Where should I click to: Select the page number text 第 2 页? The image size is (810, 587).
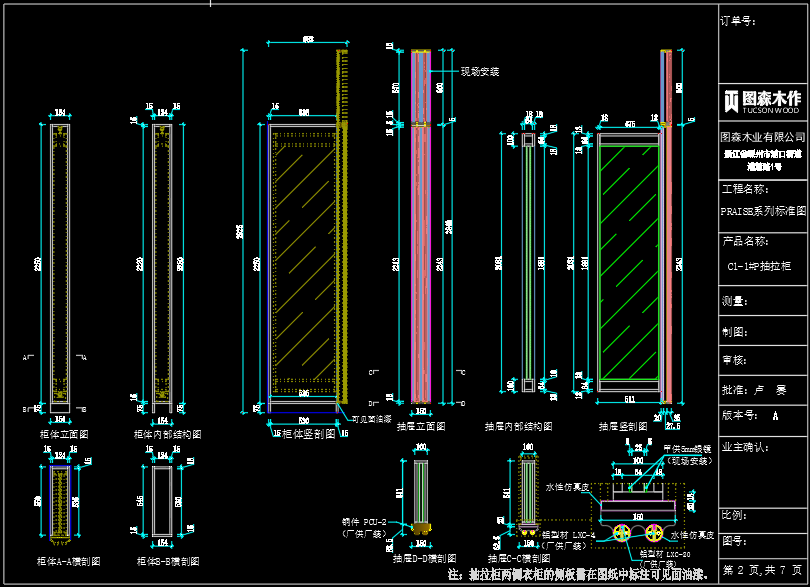[x=741, y=569]
